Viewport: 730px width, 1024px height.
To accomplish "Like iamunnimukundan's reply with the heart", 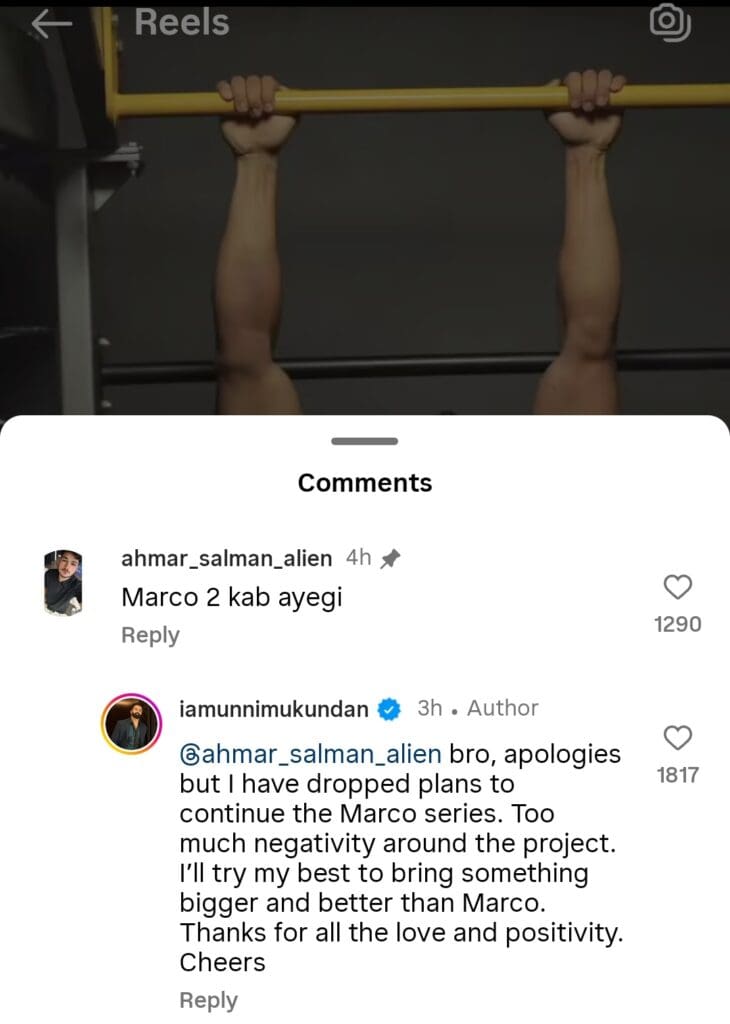I will (x=678, y=738).
